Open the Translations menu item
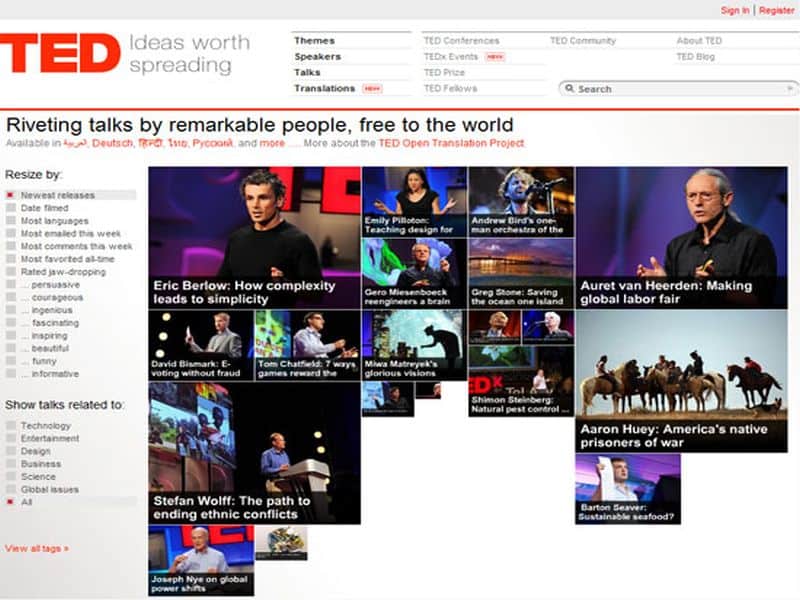Viewport: 800px width, 600px height. click(324, 88)
